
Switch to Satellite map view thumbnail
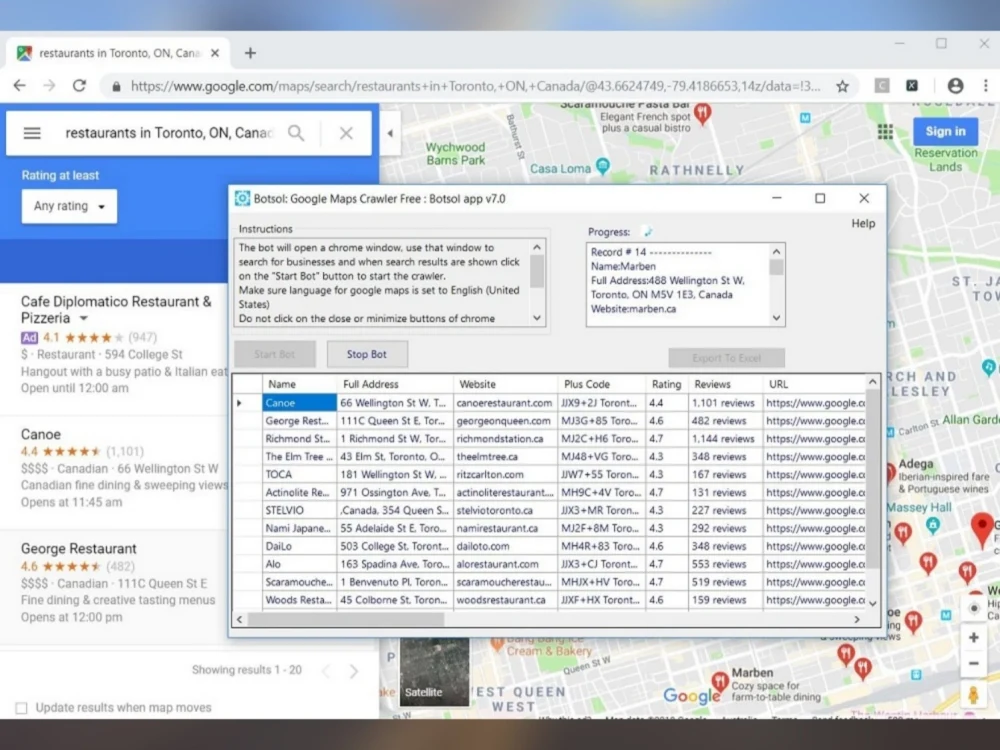click(x=434, y=672)
